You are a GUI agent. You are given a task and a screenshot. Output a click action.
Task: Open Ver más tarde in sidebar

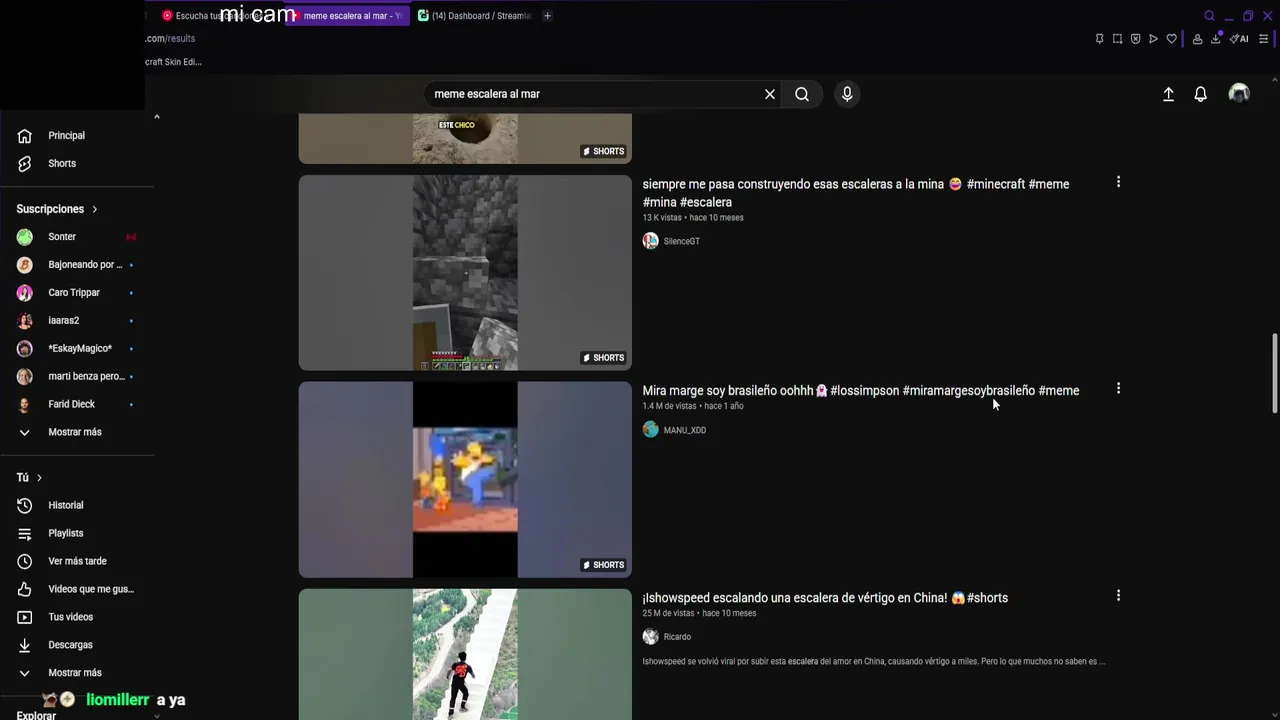tap(78, 561)
